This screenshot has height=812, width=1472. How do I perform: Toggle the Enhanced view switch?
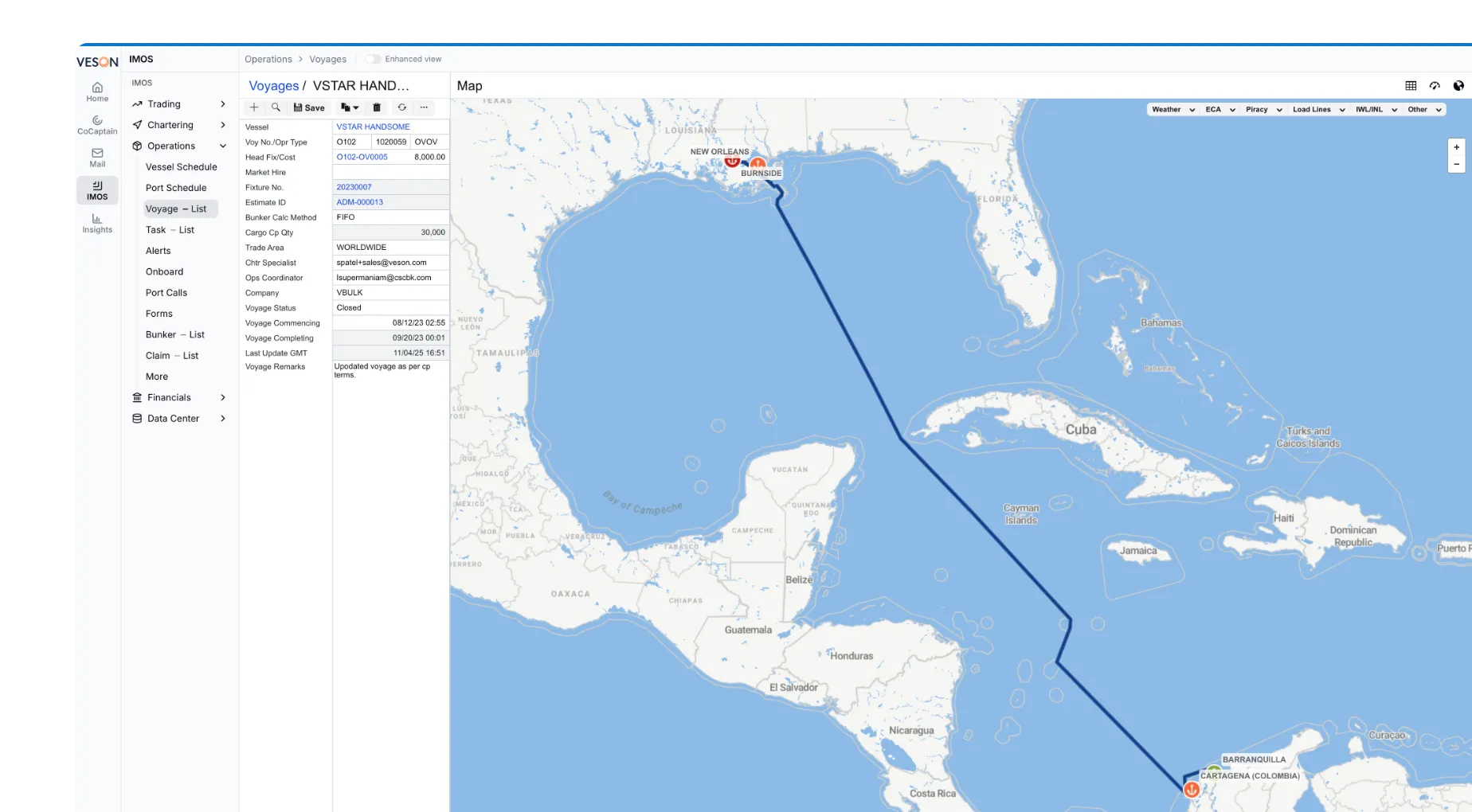click(373, 59)
